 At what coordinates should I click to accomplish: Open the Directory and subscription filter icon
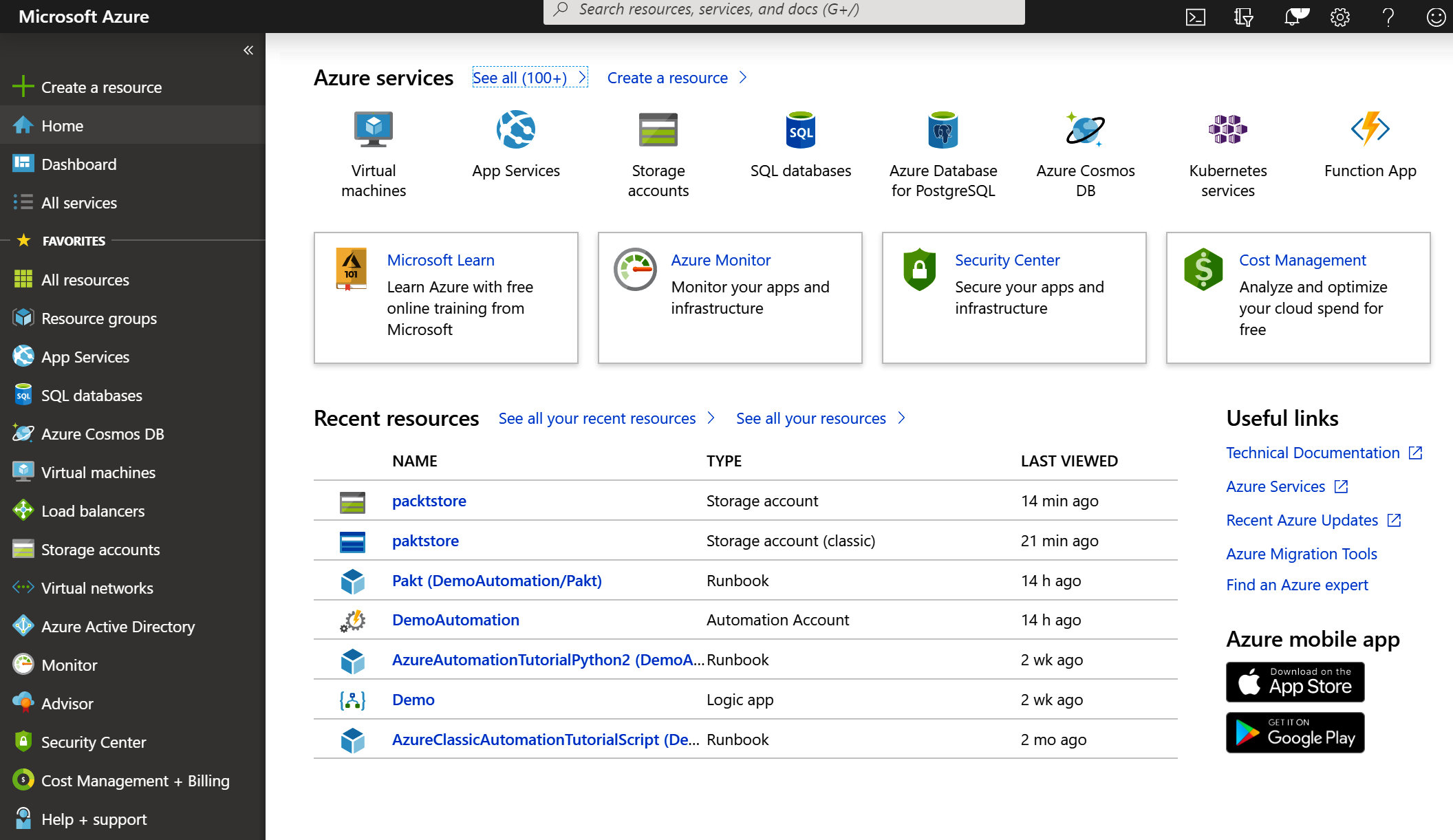1244,17
